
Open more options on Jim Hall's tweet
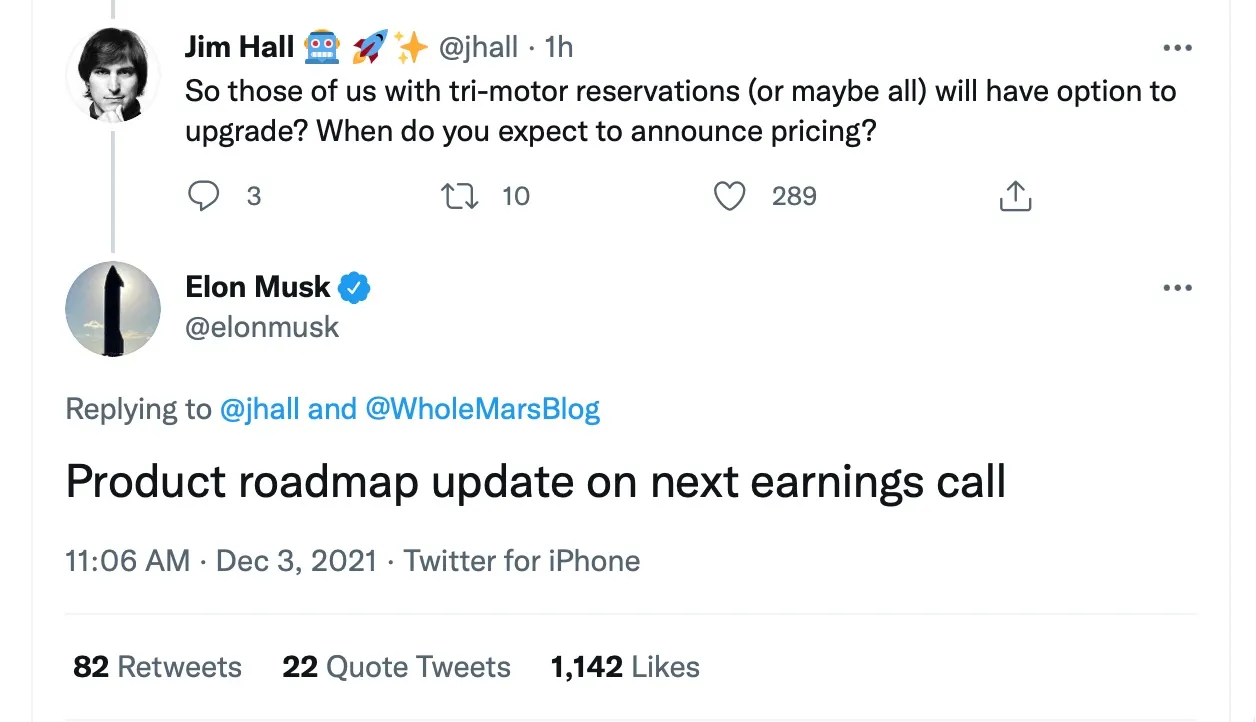tap(1177, 48)
